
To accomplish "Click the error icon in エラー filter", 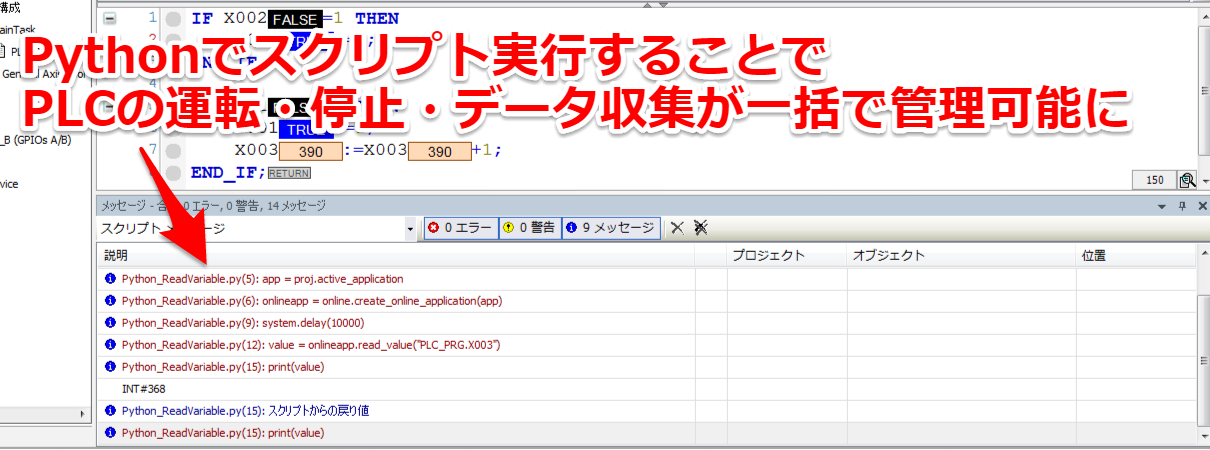I will (433, 228).
